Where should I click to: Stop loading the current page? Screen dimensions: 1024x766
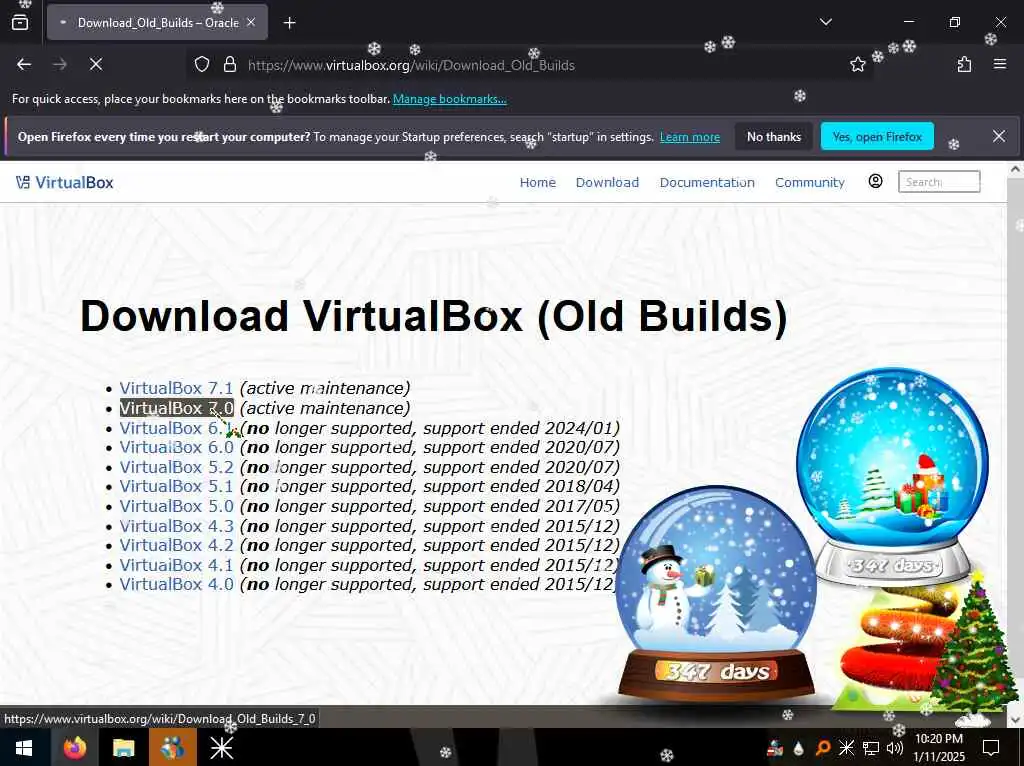pyautogui.click(x=96, y=65)
